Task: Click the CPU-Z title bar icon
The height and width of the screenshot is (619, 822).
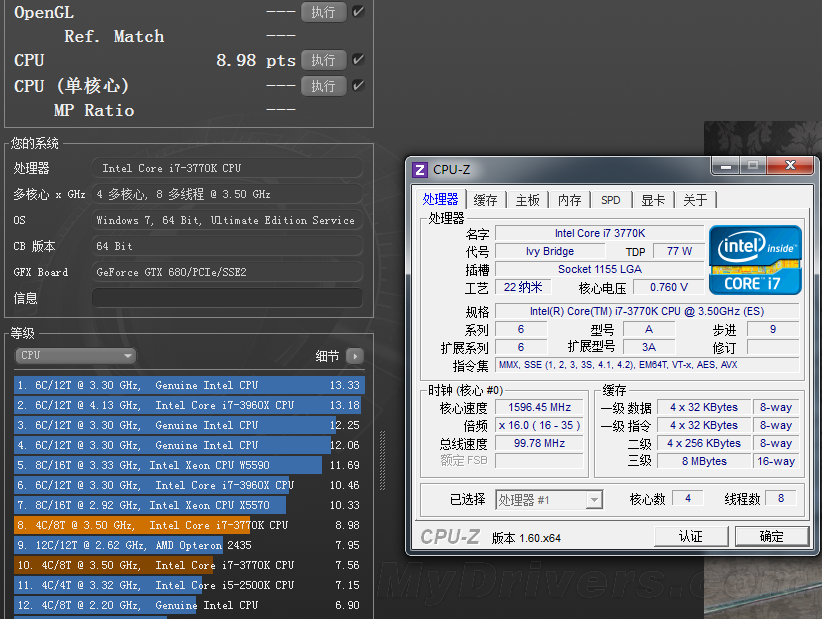Action: [420, 169]
